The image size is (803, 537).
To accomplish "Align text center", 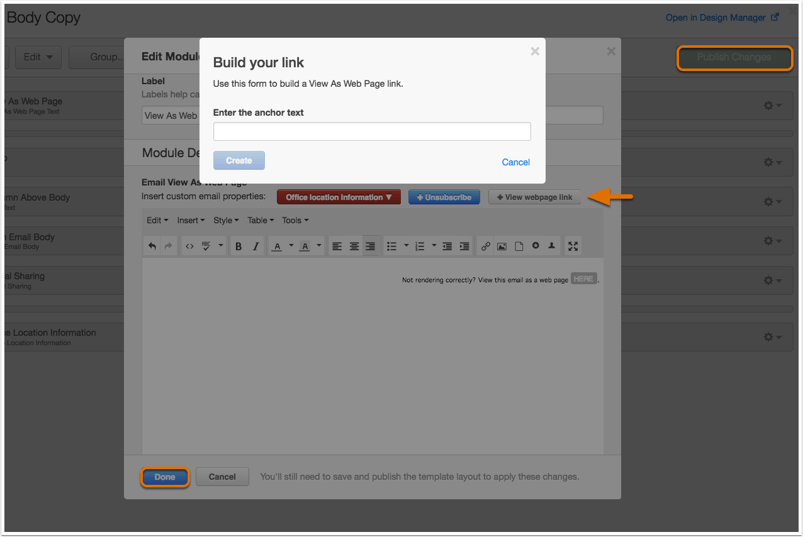I will 354,246.
